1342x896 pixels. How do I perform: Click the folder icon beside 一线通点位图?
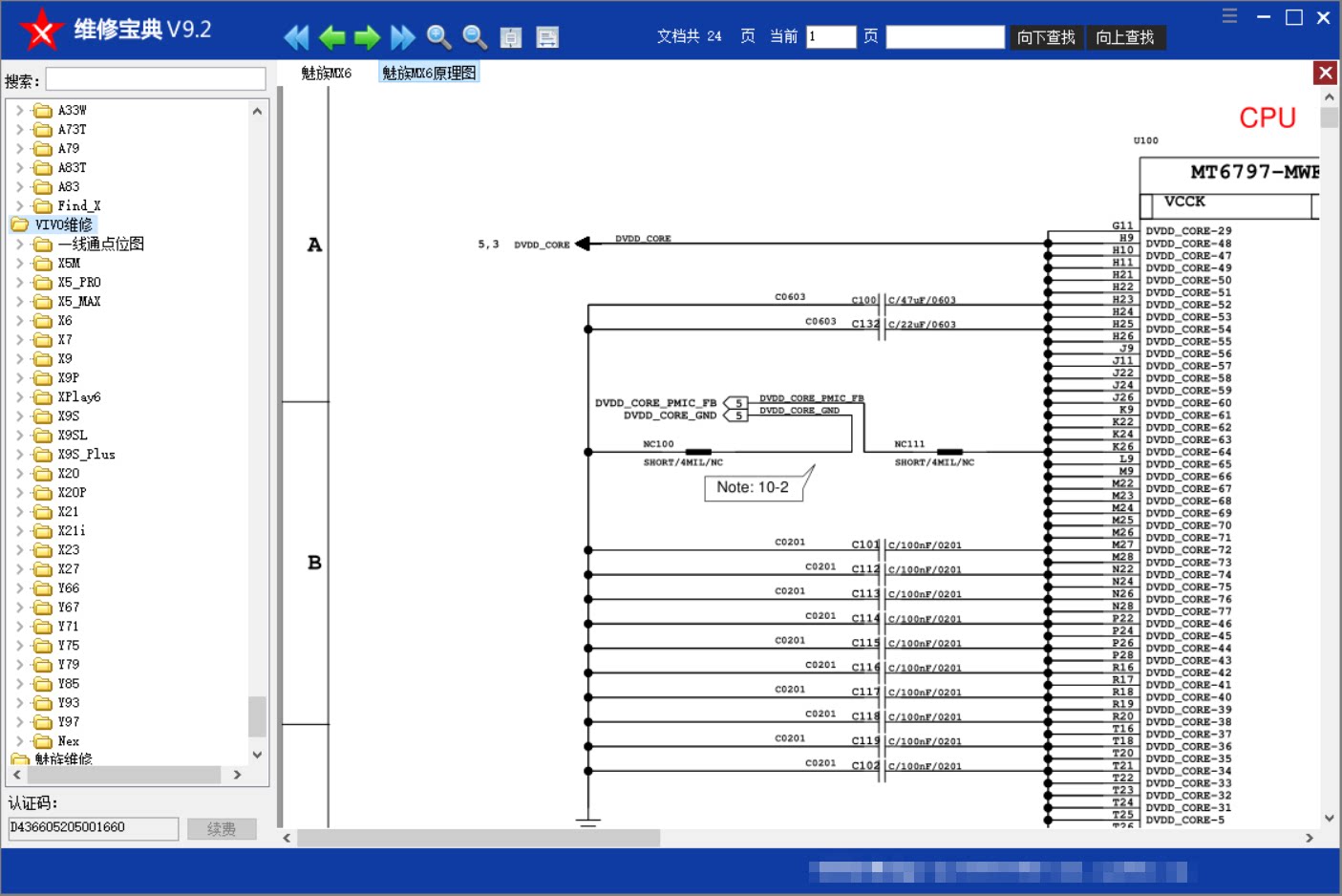point(43,245)
